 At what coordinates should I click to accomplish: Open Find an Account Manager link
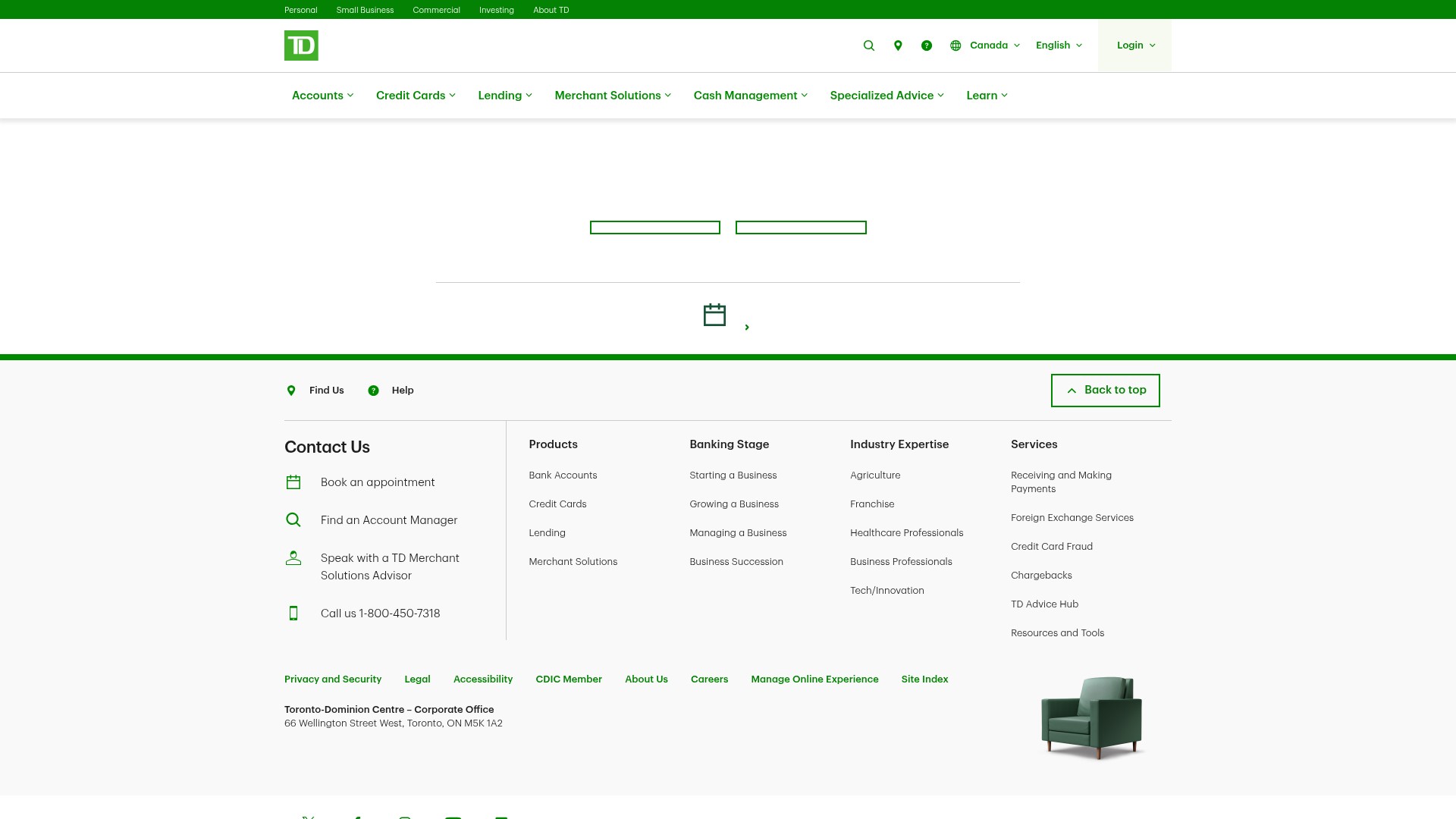coord(389,520)
